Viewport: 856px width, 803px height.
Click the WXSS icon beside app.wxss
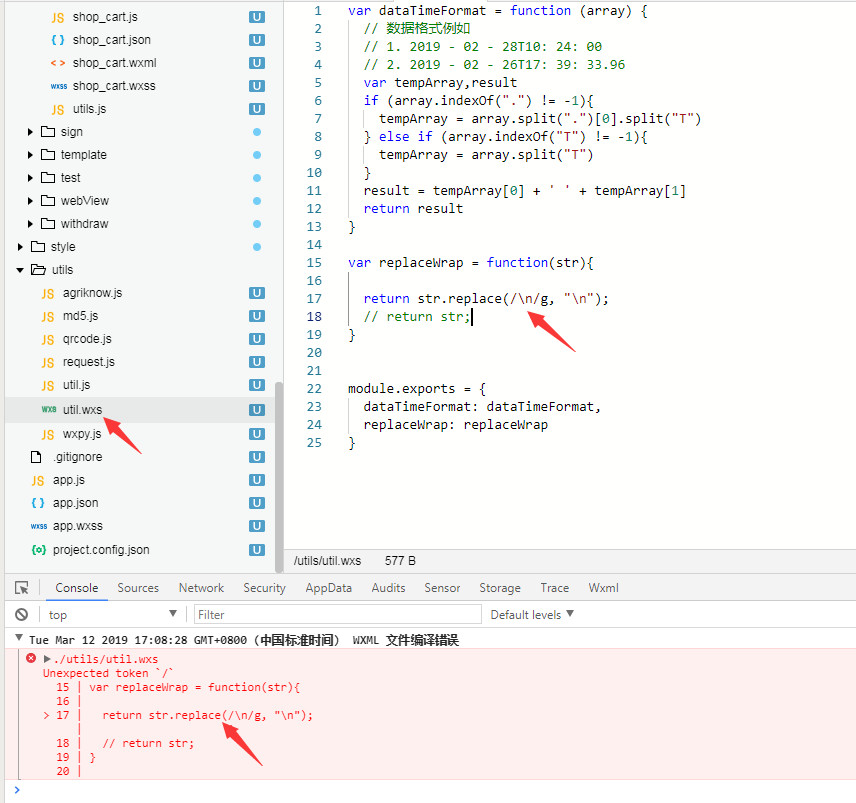(38, 526)
